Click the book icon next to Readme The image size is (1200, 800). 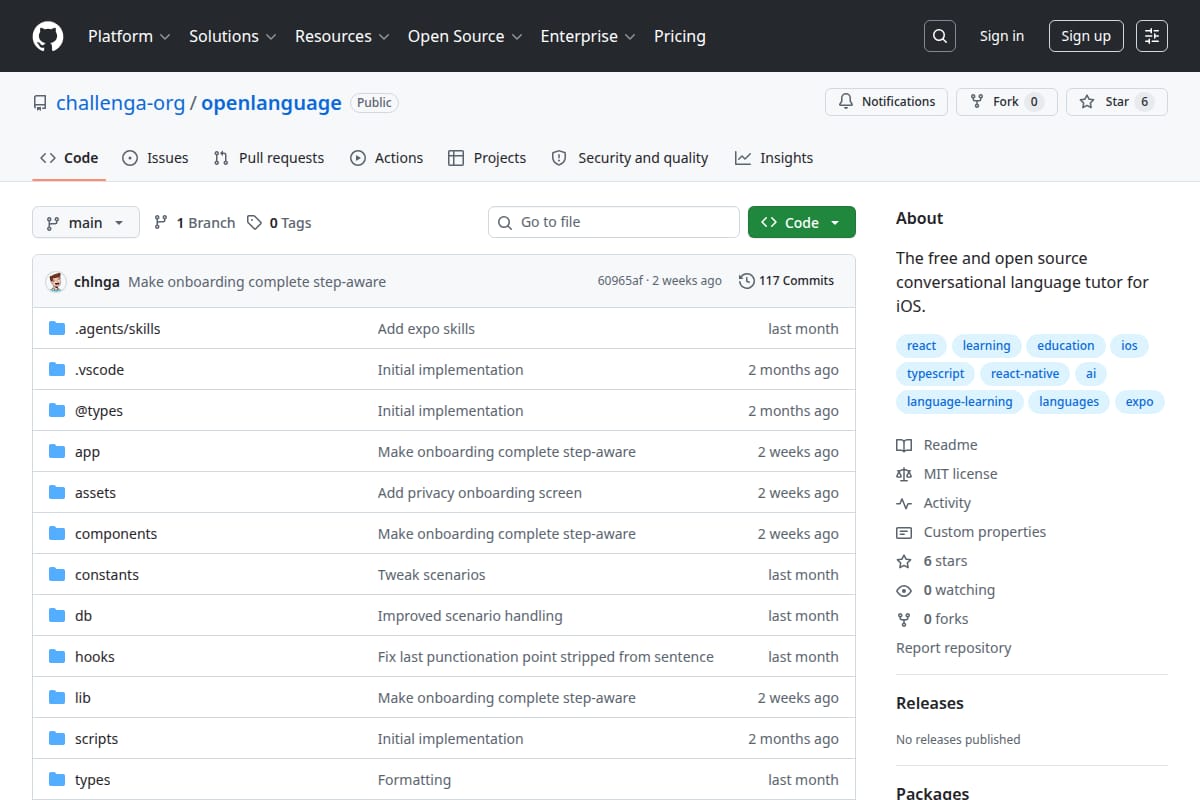tap(904, 445)
